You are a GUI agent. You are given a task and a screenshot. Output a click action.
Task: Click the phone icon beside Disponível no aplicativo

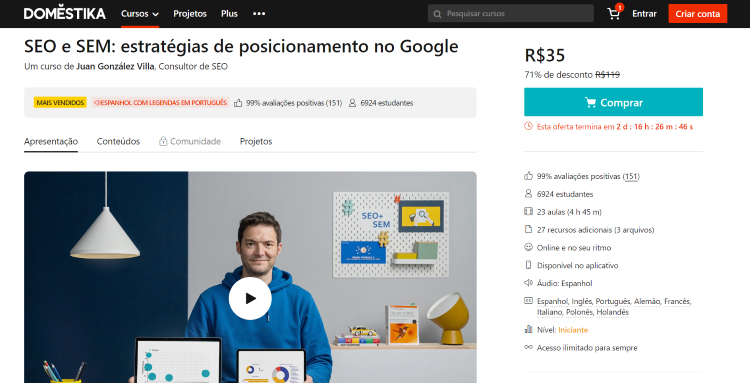click(x=528, y=265)
